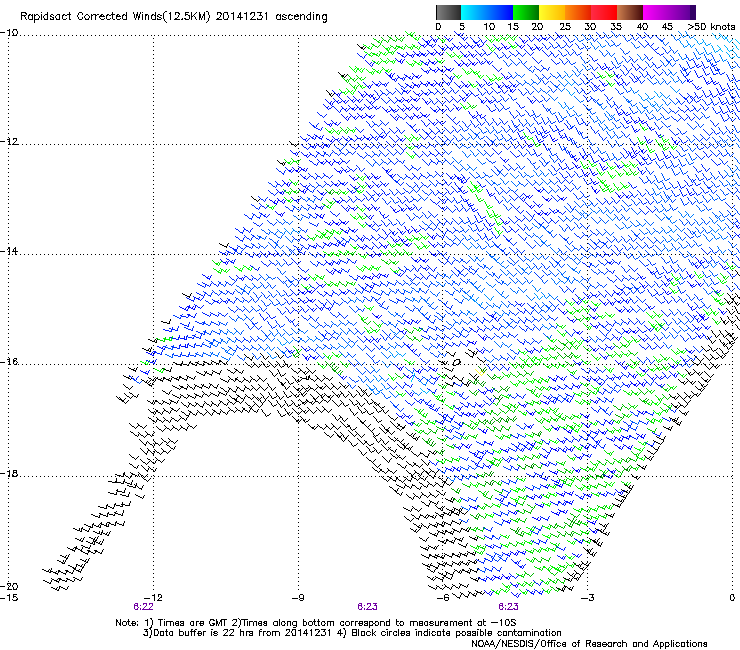Viewport: 740px width, 650px height.
Task: Click the '-10' latitude axis label
Action: coord(9,33)
